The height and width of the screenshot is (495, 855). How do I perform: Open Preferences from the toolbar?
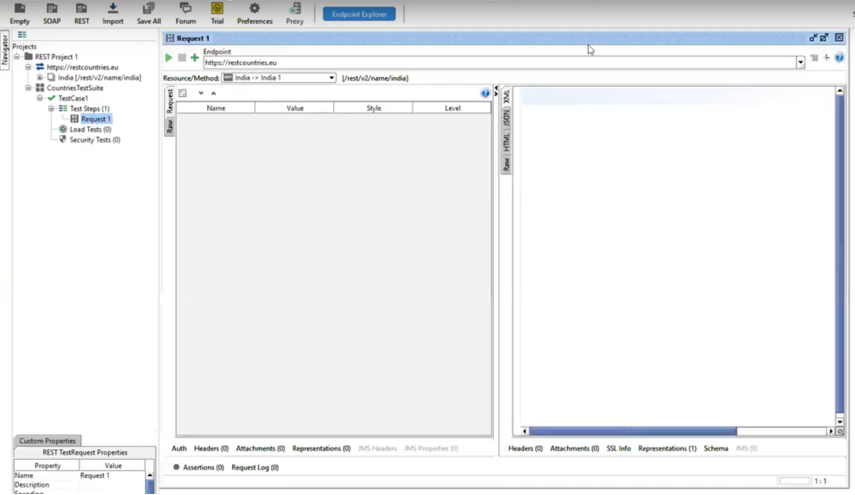click(x=254, y=13)
